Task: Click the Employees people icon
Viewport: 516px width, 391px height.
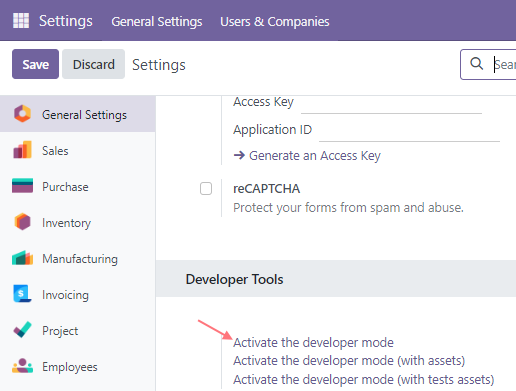Action: coord(22,366)
